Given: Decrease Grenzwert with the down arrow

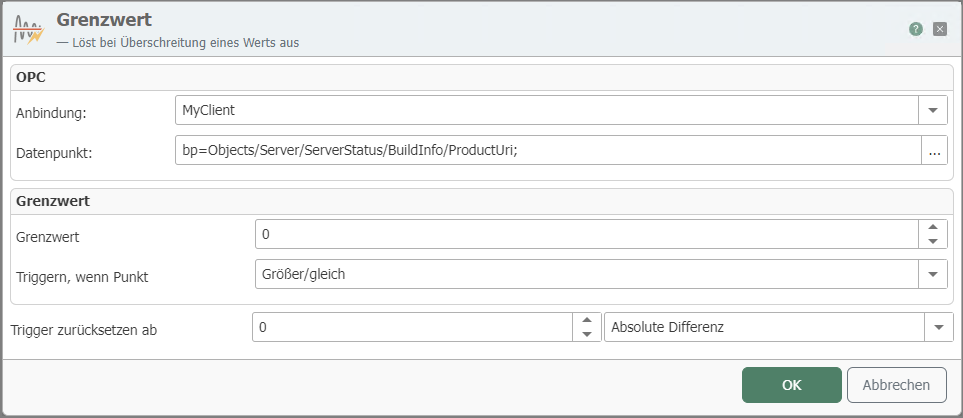Looking at the screenshot, I should [933, 242].
